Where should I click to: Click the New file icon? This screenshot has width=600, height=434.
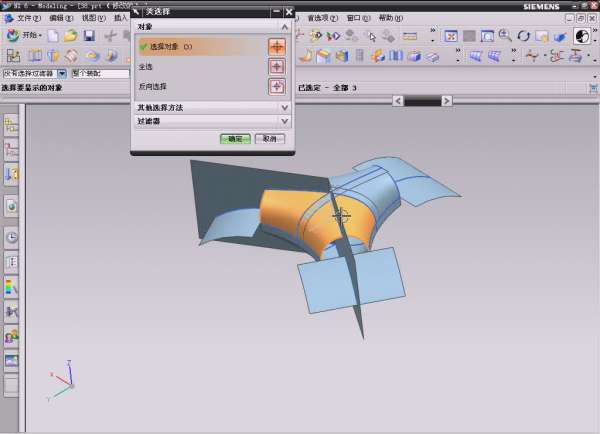[x=52, y=36]
